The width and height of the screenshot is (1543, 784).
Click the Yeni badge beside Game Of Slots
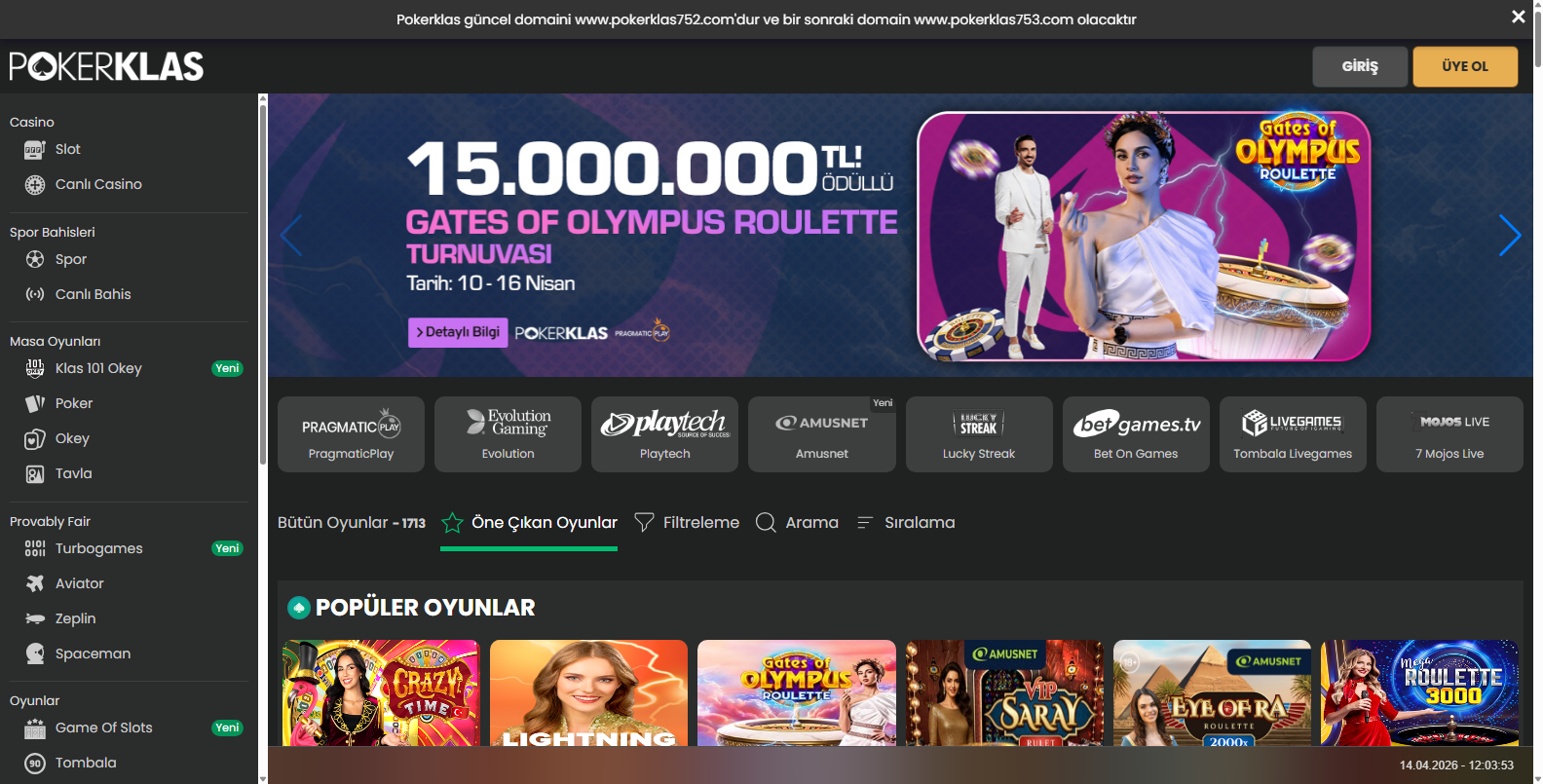tap(227, 728)
